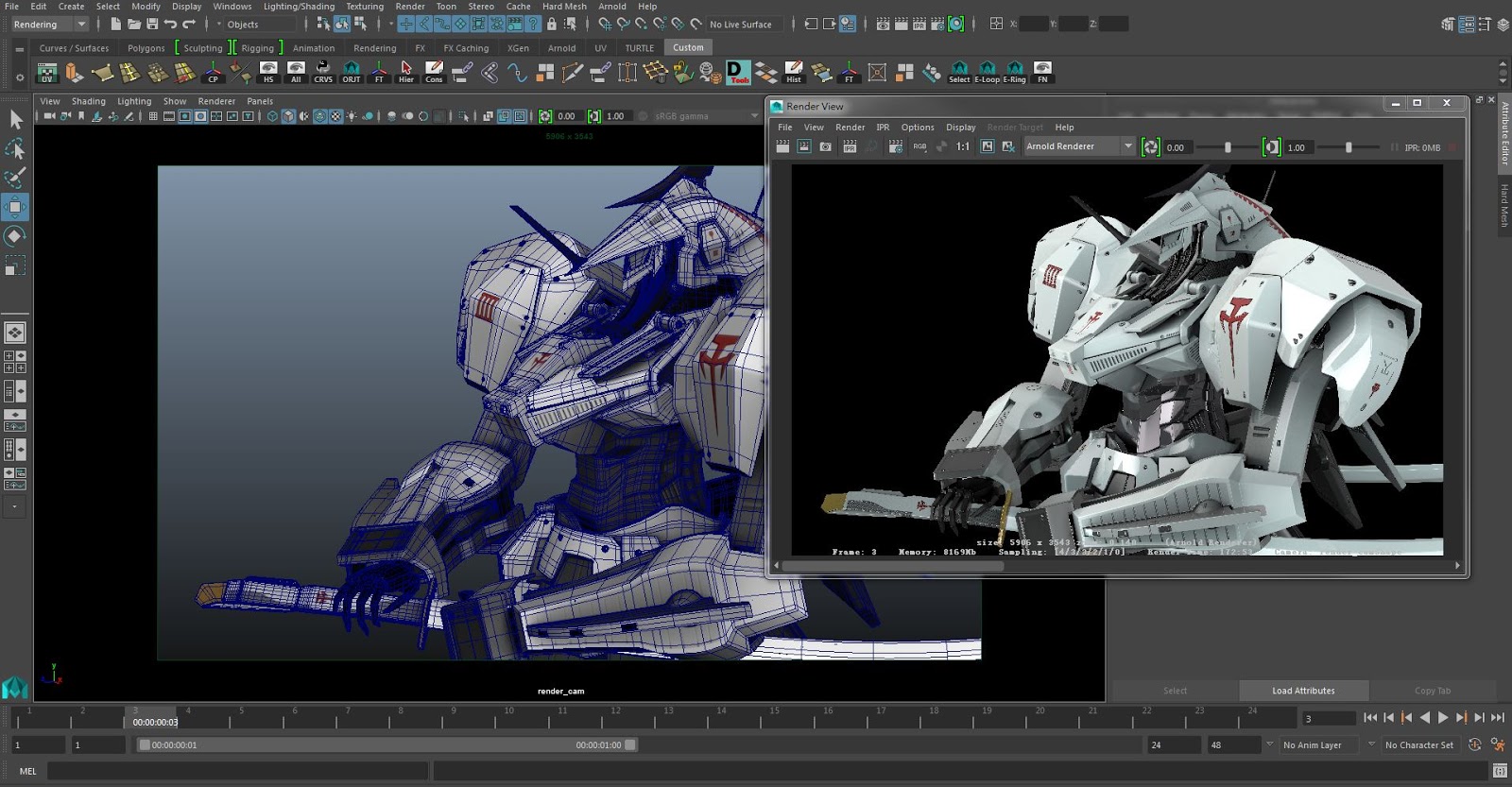Click the UV editor shelf icon

(46, 73)
